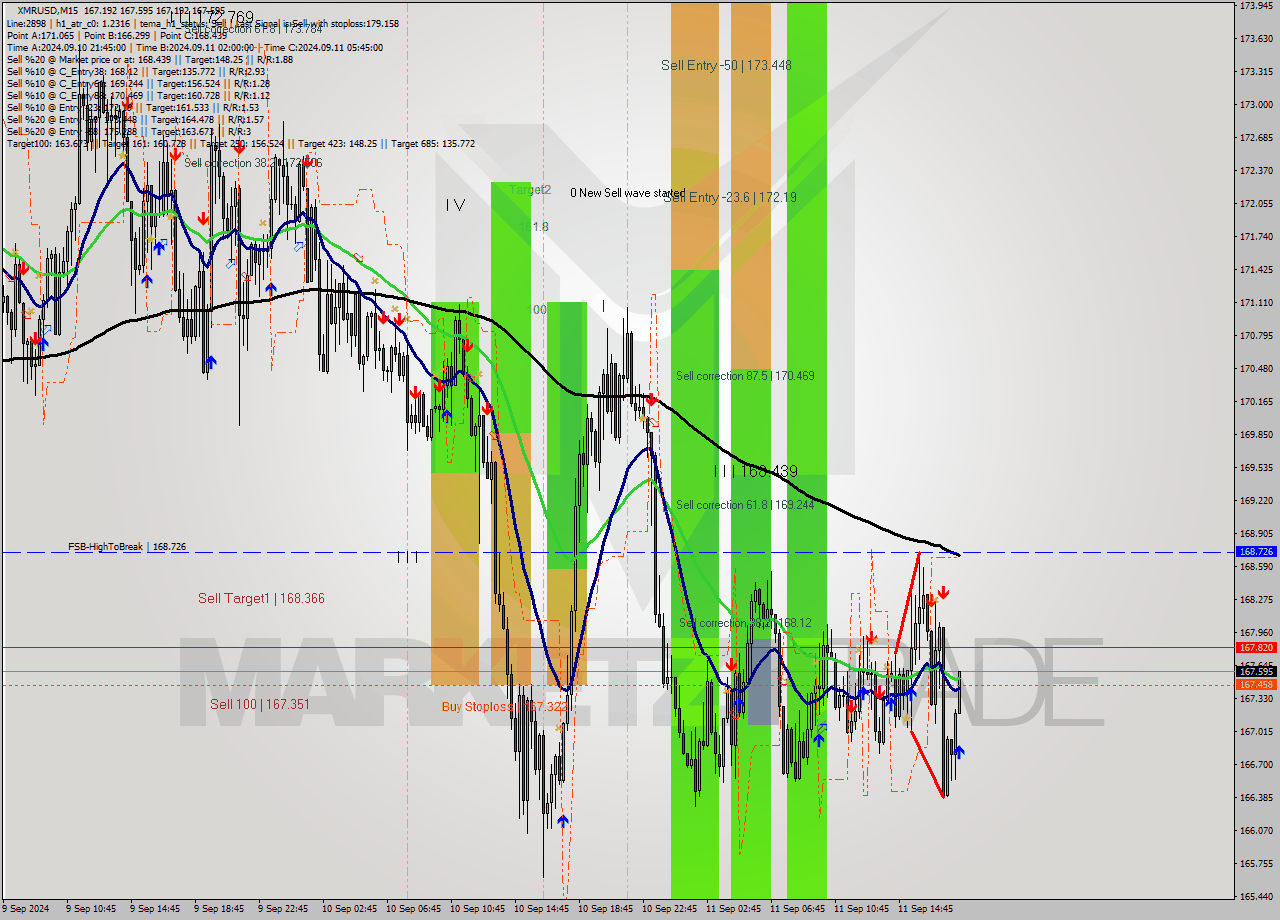The image size is (1280, 920).
Task: Click the 170.165 price axis label
Action: coord(1256,401)
